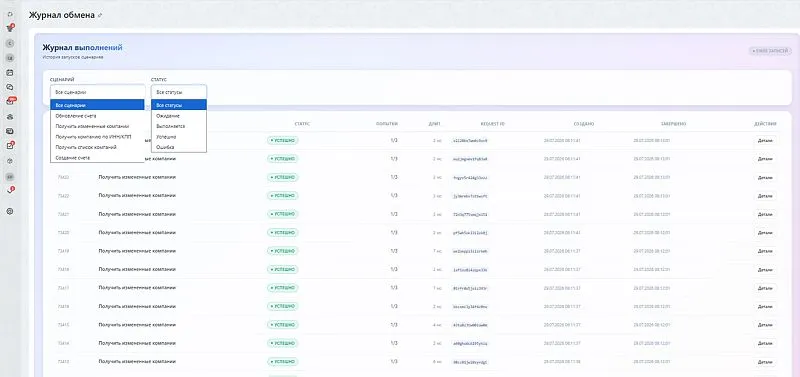Image resolution: width=800 pixels, height=377 pixels.
Task: Choose Ошибка status option
Action: 179,147
